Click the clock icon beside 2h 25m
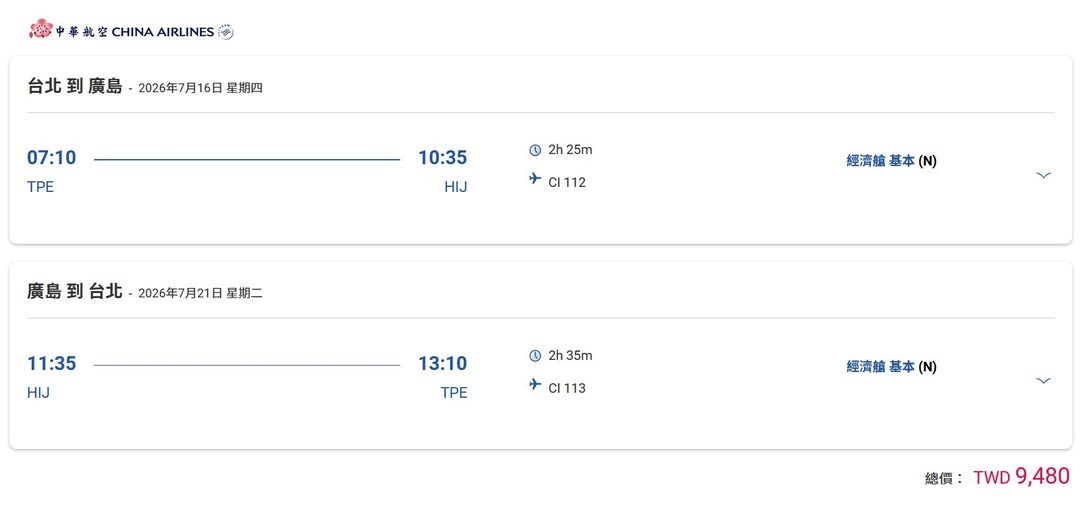The width and height of the screenshot is (1080, 514). pos(535,150)
